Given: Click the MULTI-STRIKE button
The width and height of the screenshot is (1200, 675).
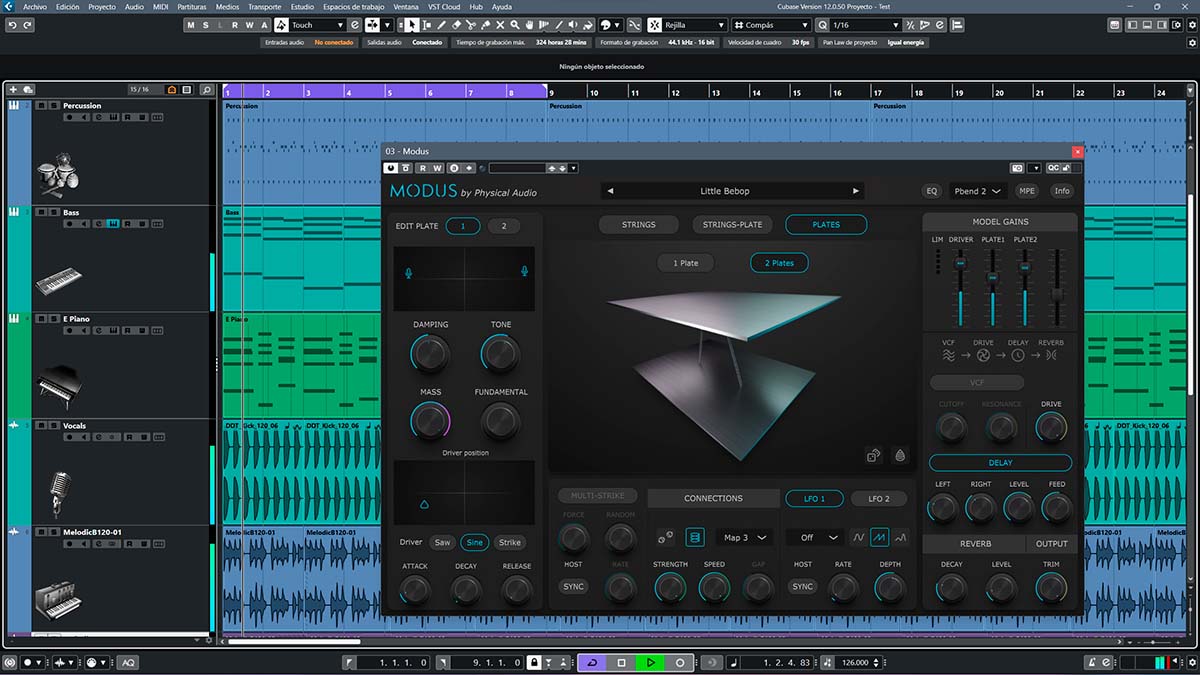Looking at the screenshot, I should coord(596,495).
